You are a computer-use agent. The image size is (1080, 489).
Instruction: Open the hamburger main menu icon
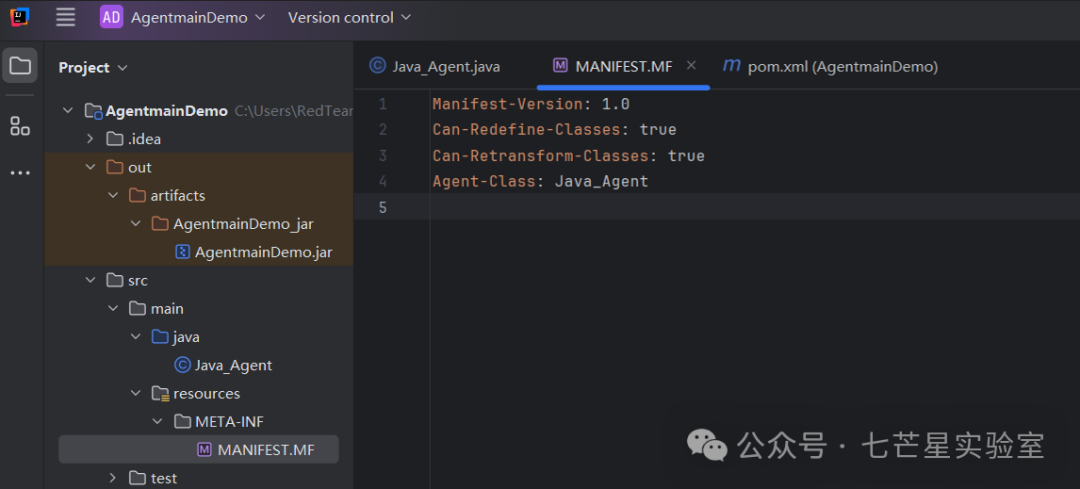(65, 17)
